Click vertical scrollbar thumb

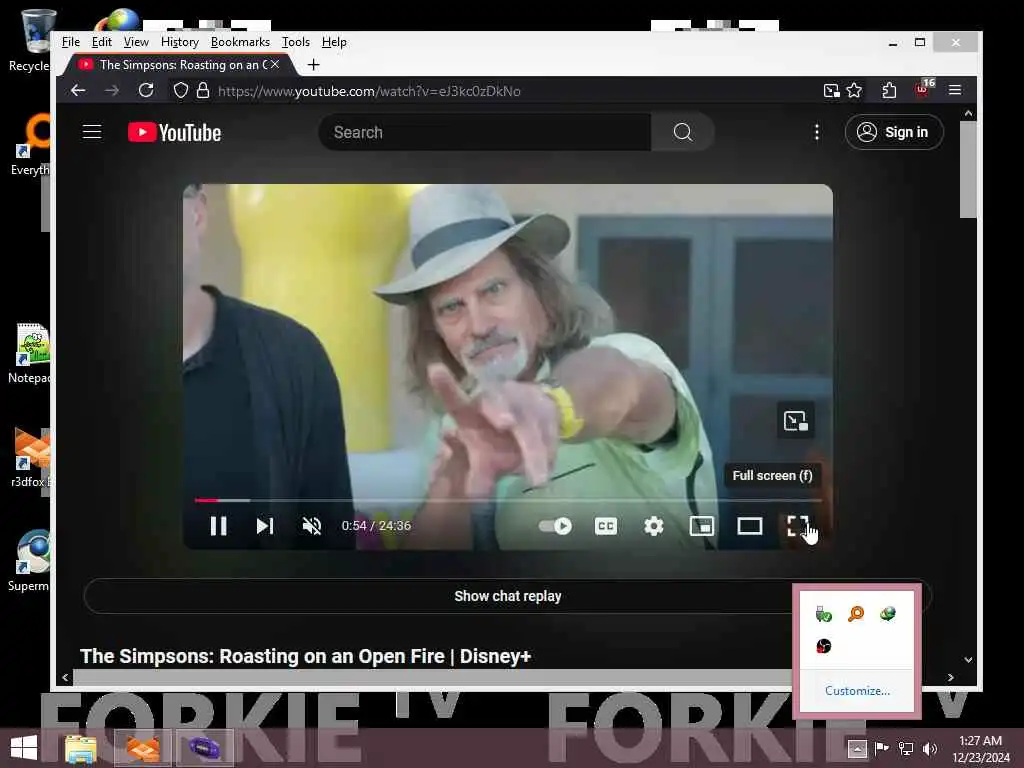click(x=968, y=170)
